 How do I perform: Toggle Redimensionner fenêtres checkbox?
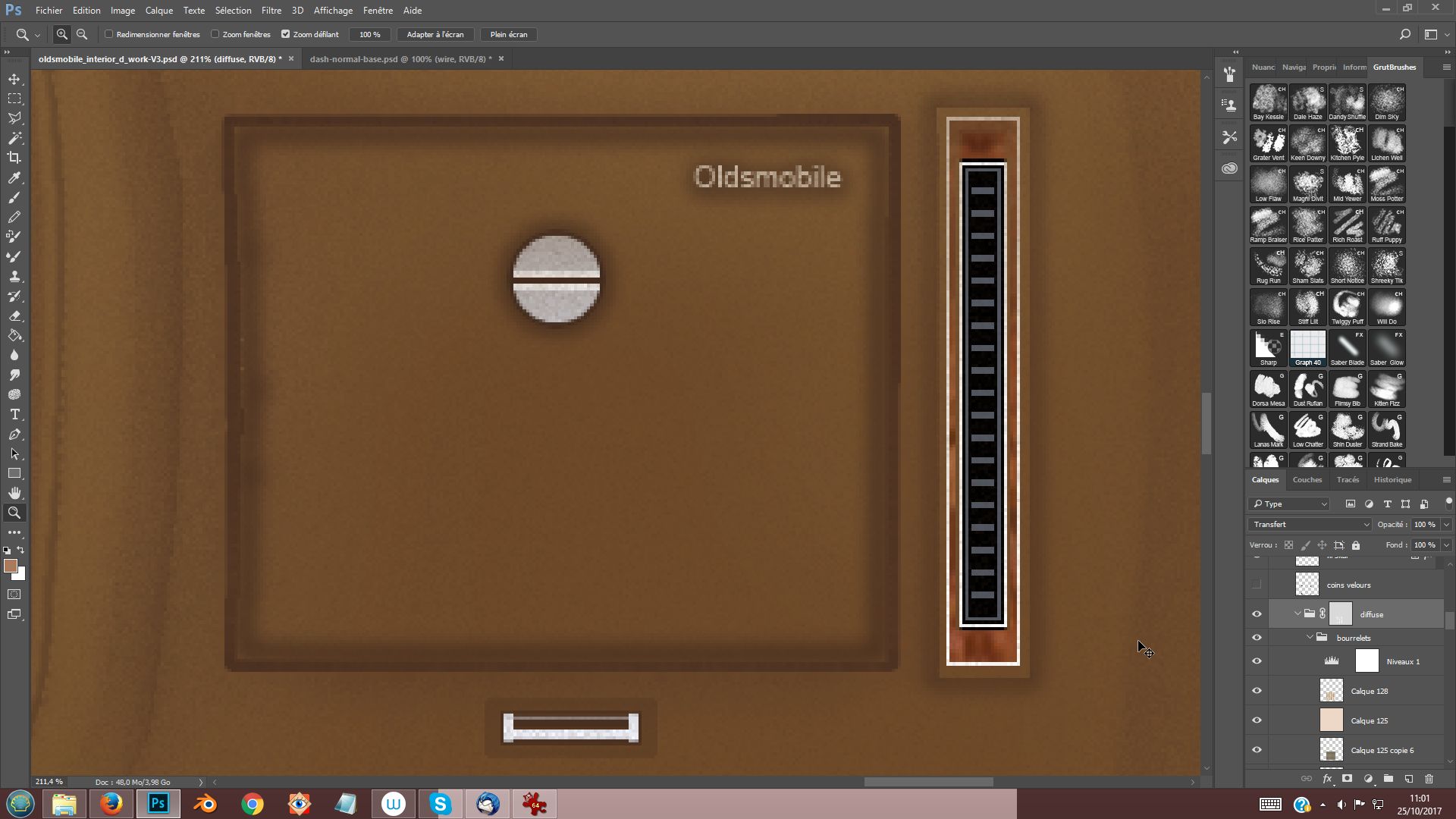point(109,34)
